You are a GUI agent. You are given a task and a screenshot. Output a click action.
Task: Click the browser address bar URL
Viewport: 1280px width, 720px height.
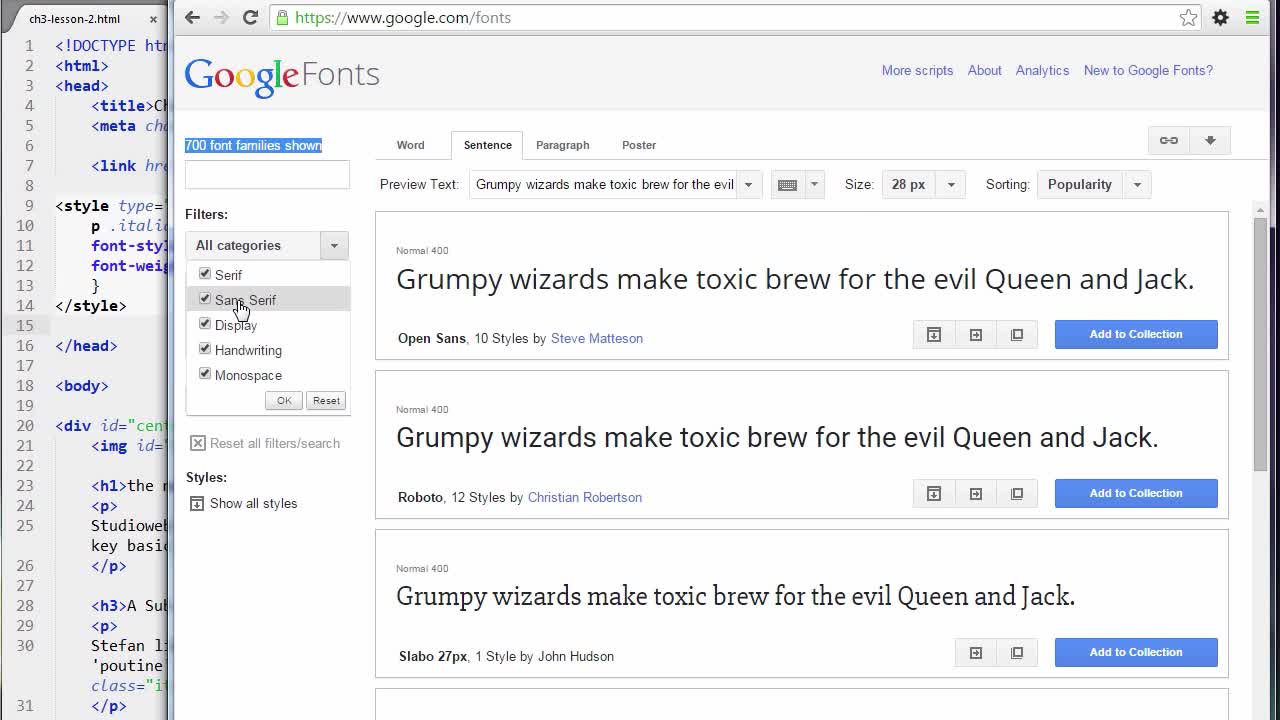click(x=403, y=18)
